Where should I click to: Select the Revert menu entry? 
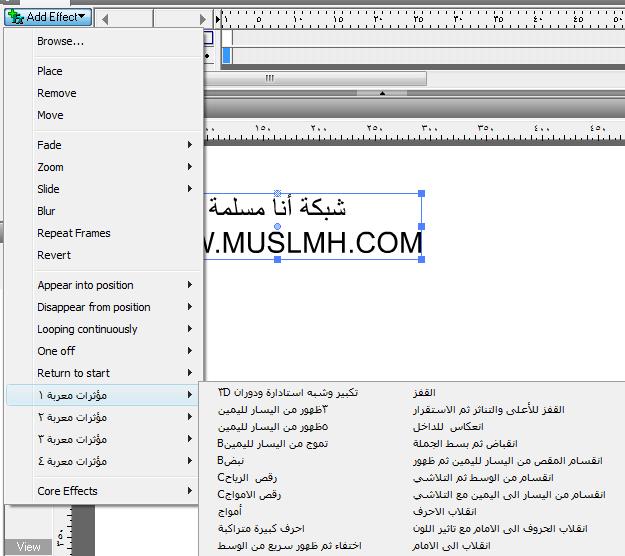pyautogui.click(x=54, y=255)
